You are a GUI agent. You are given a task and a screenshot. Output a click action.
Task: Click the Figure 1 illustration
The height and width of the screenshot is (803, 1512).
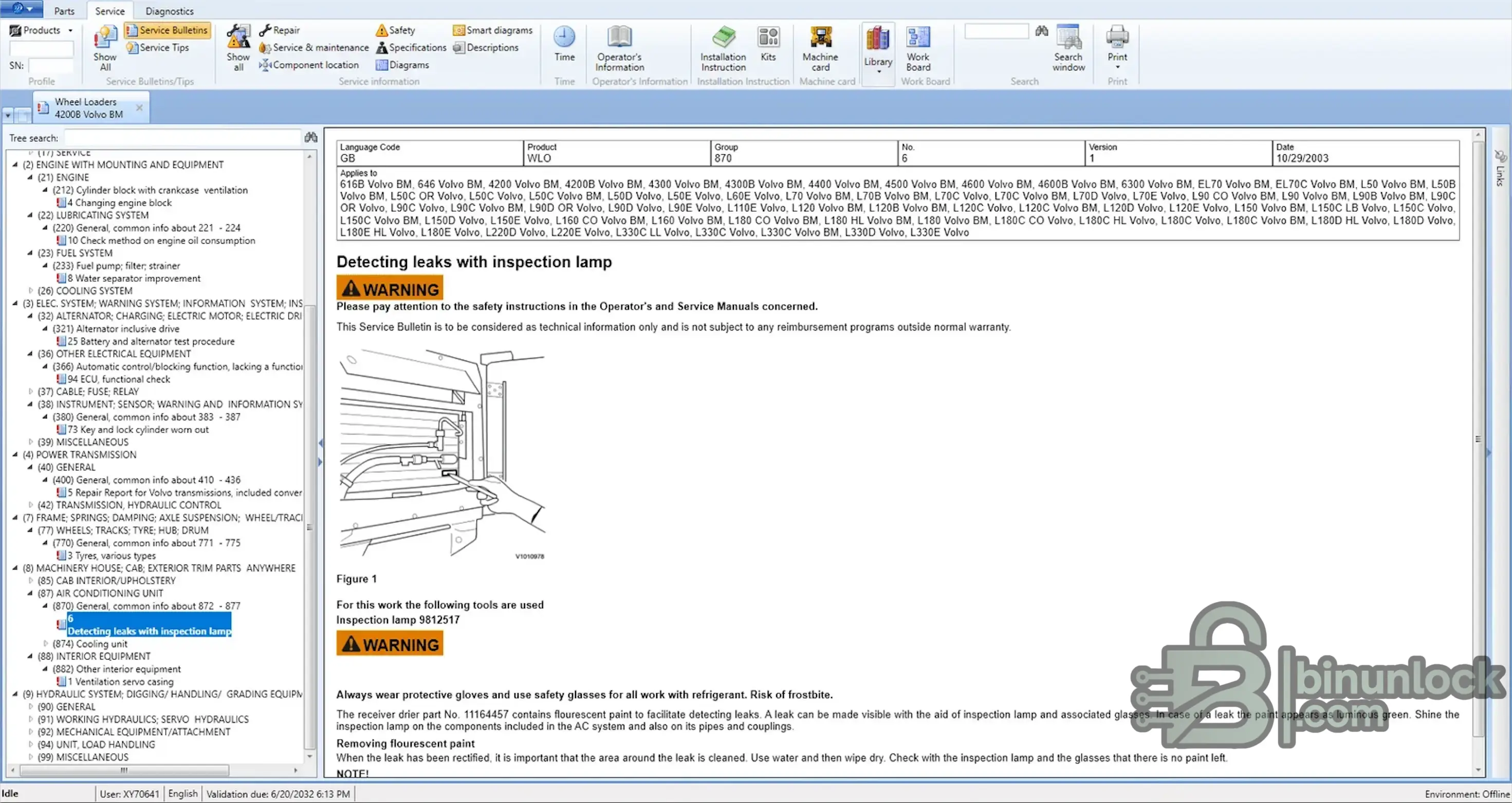(442, 454)
